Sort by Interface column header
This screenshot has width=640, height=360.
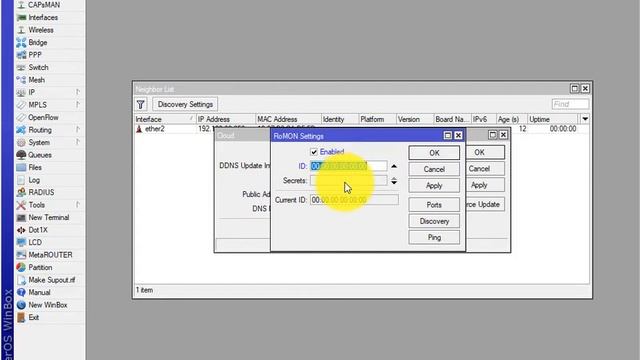(164, 119)
